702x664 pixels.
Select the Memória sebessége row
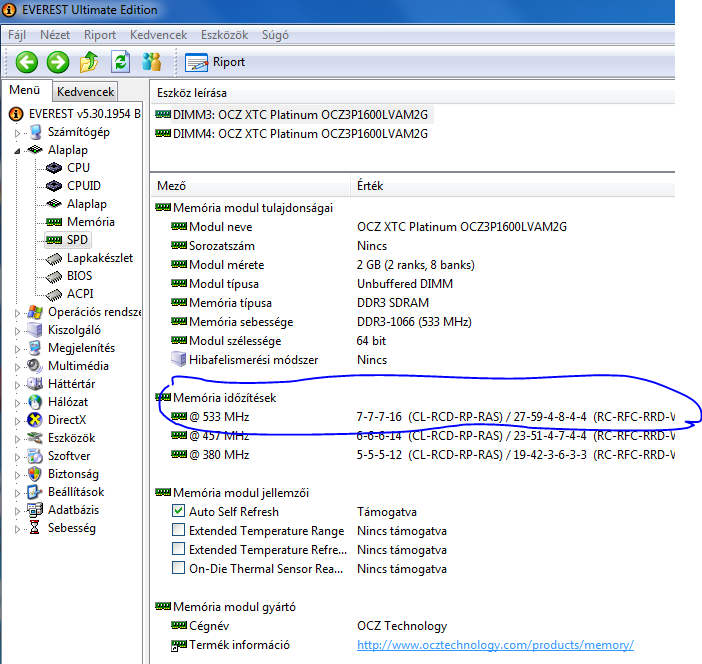tap(321, 322)
